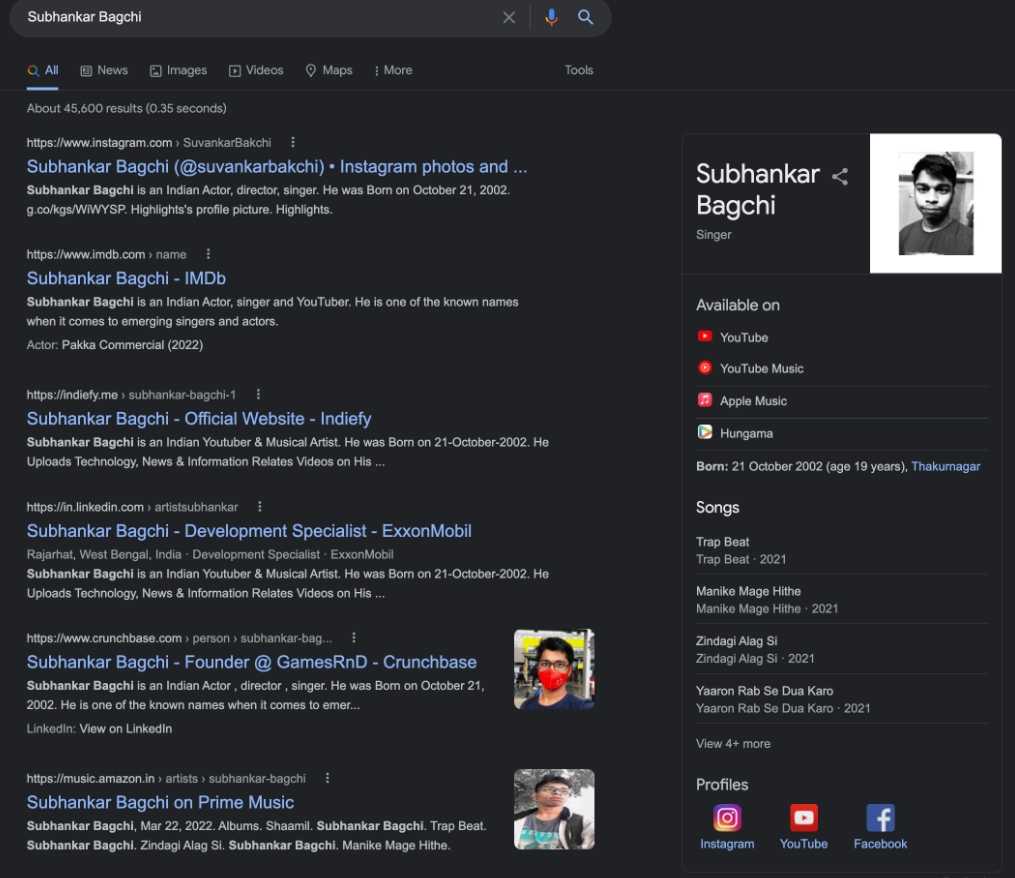Open the Instagram profile icon
Screen dimensions: 1015x878
click(727, 818)
